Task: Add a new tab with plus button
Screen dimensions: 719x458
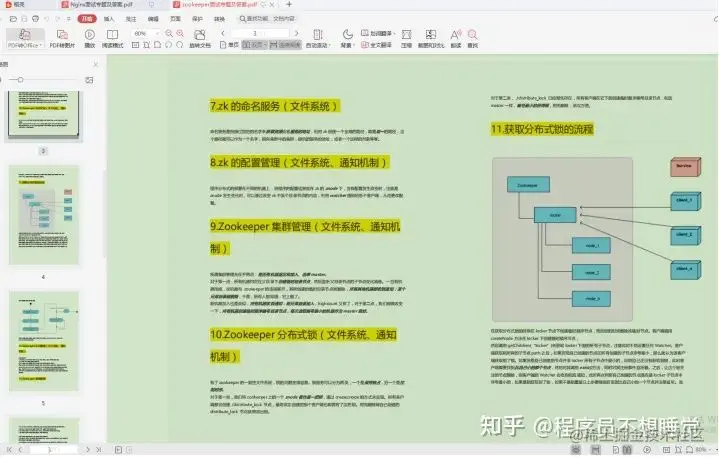Action: tap(289, 5)
